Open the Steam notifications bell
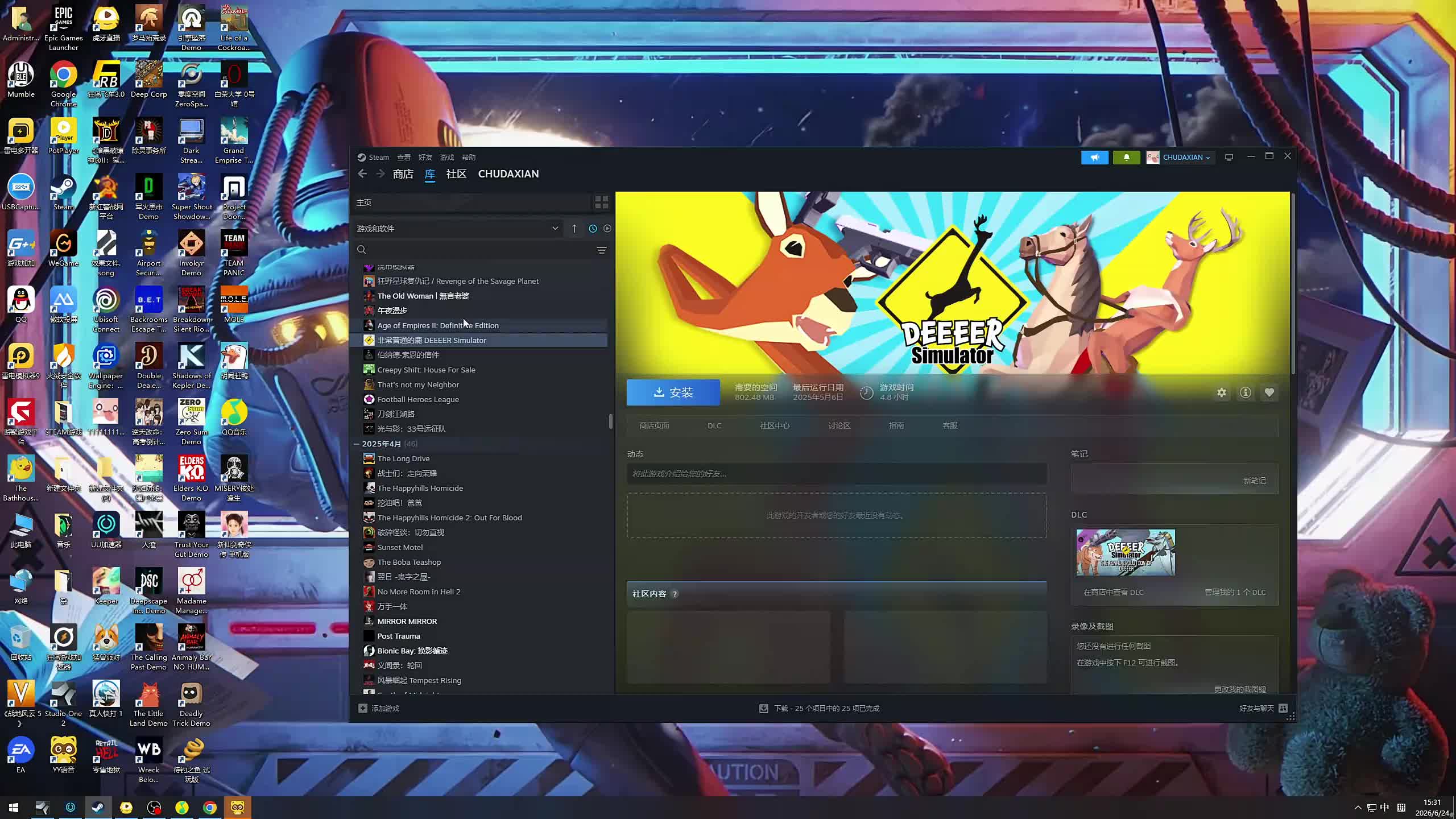The height and width of the screenshot is (819, 1456). pyautogui.click(x=1126, y=158)
